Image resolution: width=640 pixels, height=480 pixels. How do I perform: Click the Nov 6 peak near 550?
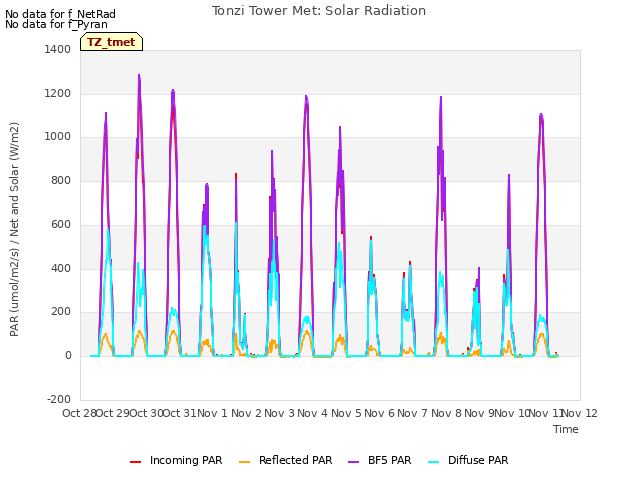point(371,238)
